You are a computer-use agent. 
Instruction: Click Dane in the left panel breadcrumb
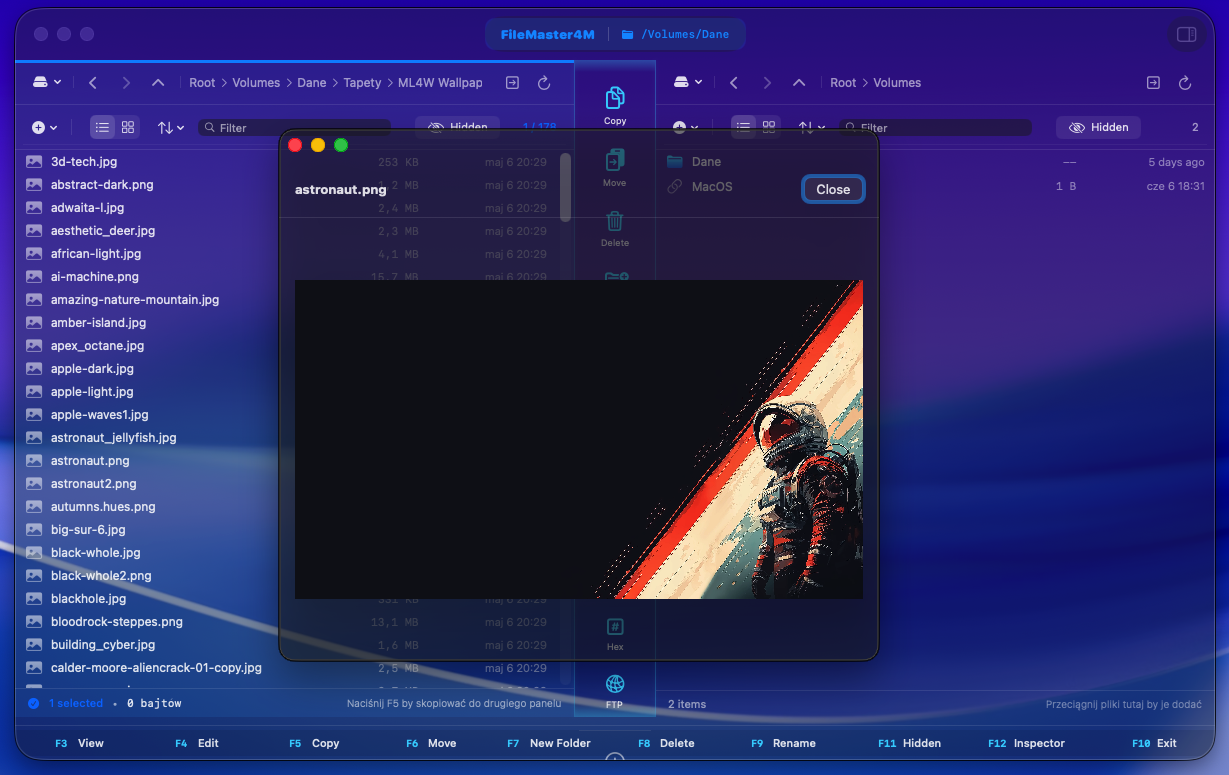[x=312, y=83]
